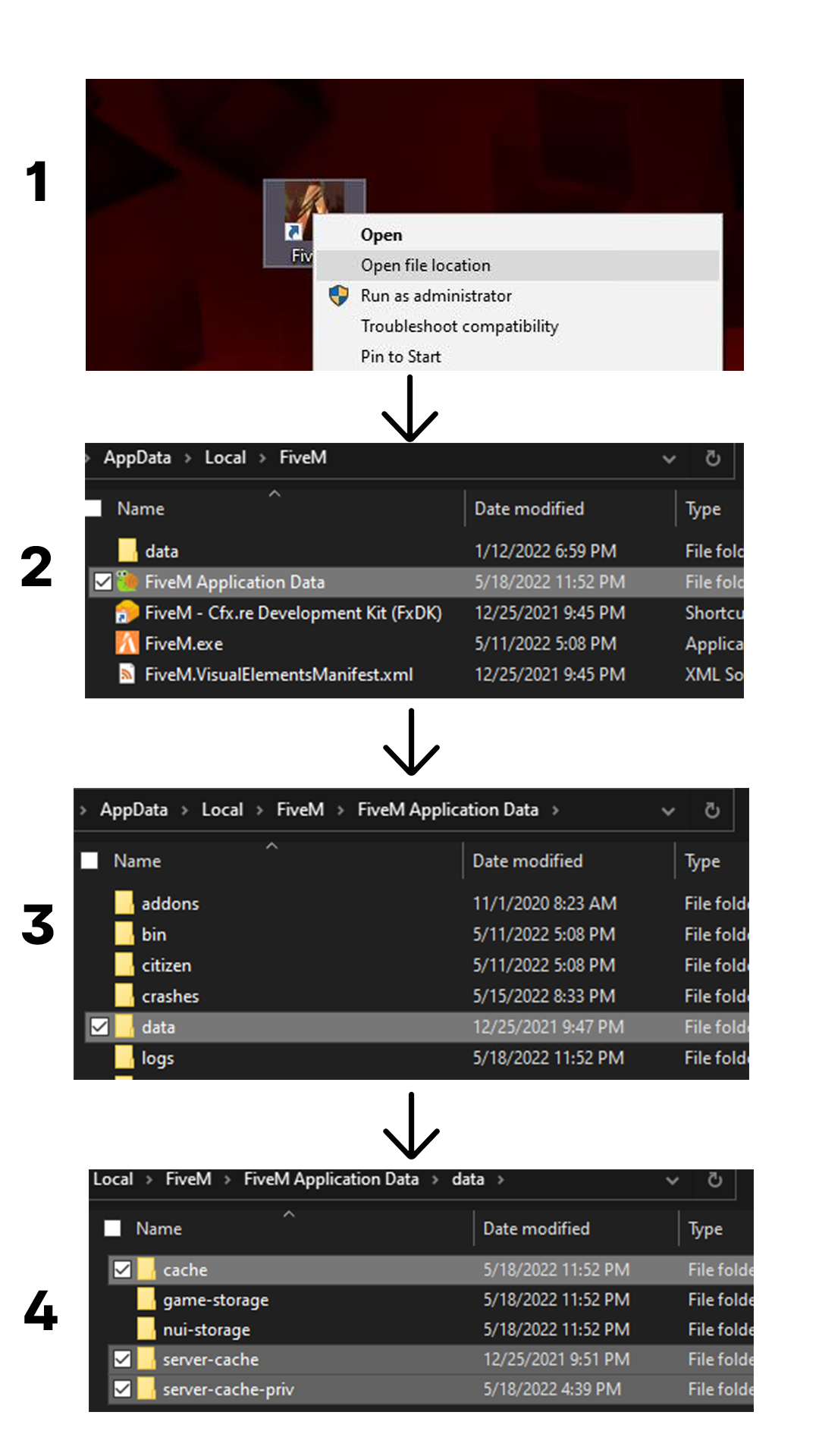Open address history dropdown in AppData\Local\FiveM window
The width and height of the screenshot is (819, 1456).
coord(669,459)
